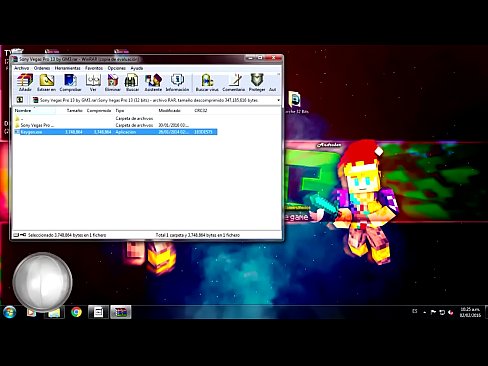The image size is (488, 366).
Task: Open the Favoritos menu
Action: click(x=94, y=68)
